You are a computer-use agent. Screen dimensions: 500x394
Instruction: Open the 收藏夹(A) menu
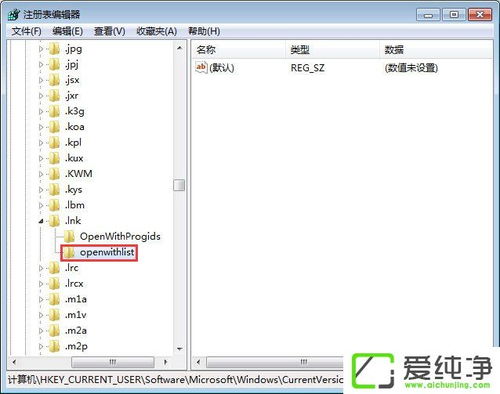click(x=157, y=31)
